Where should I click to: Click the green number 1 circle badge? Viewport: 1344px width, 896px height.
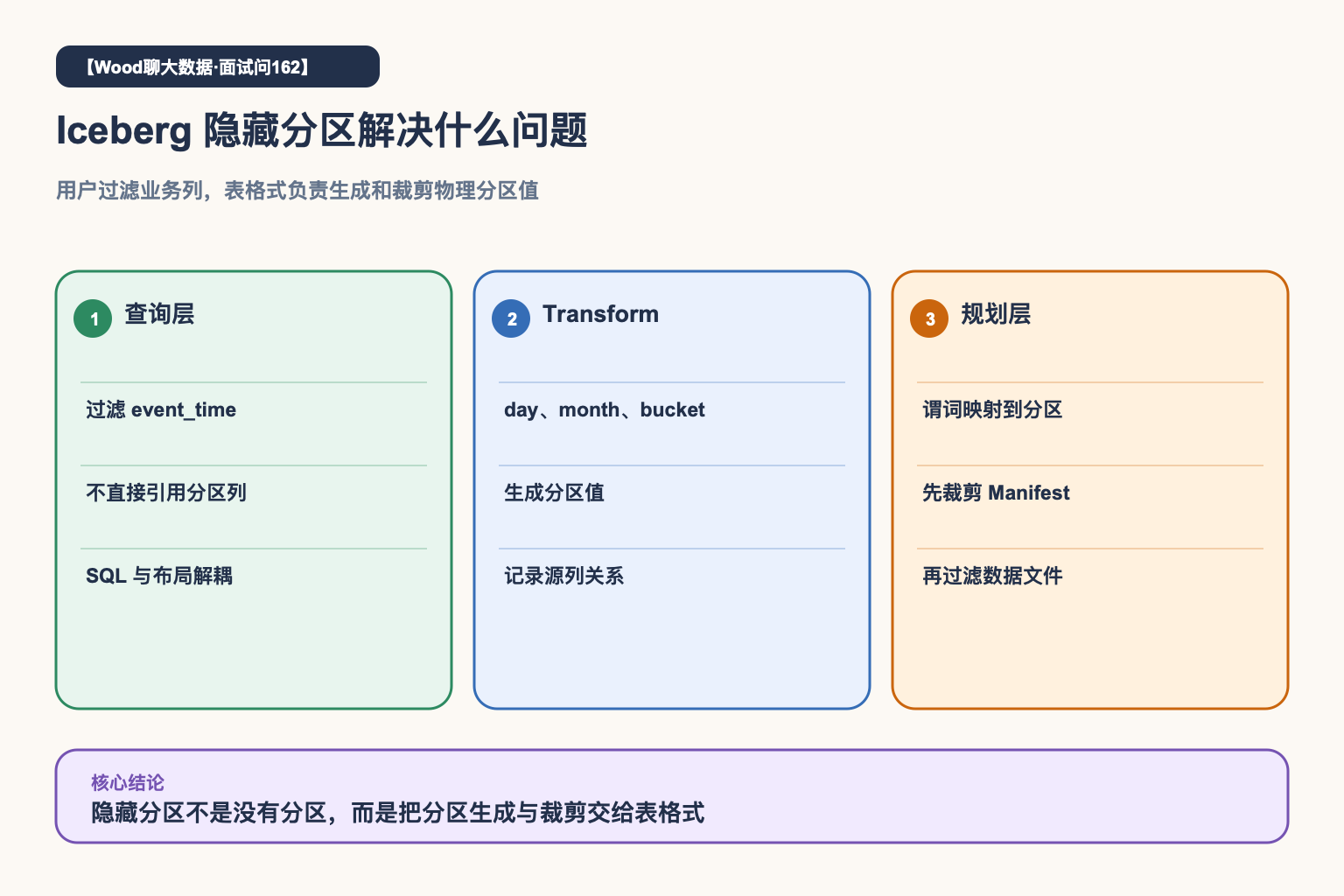pos(93,318)
